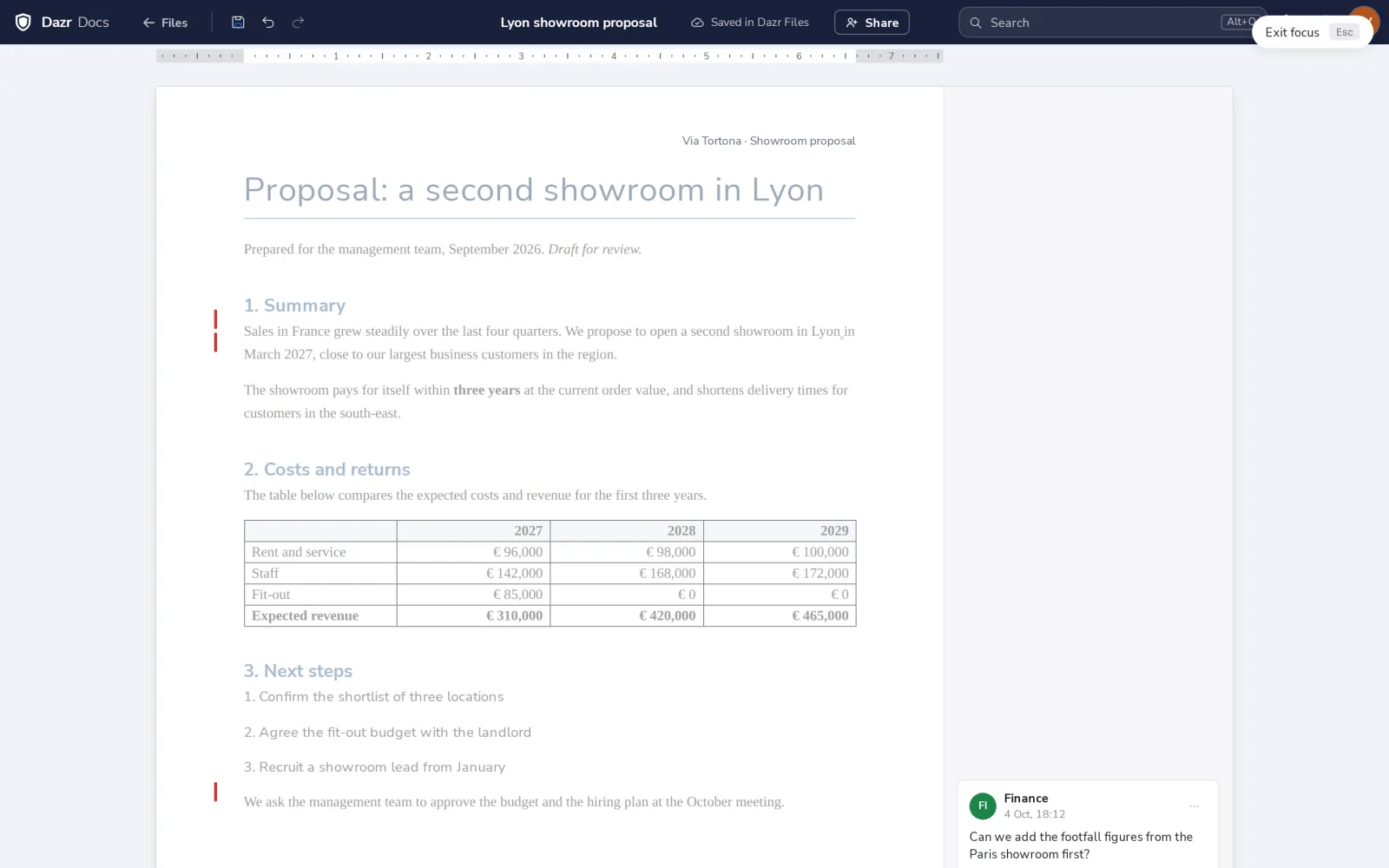The height and width of the screenshot is (868, 1389).
Task: Click "Agree the fit-out budget with the landlord"
Action: click(x=387, y=733)
